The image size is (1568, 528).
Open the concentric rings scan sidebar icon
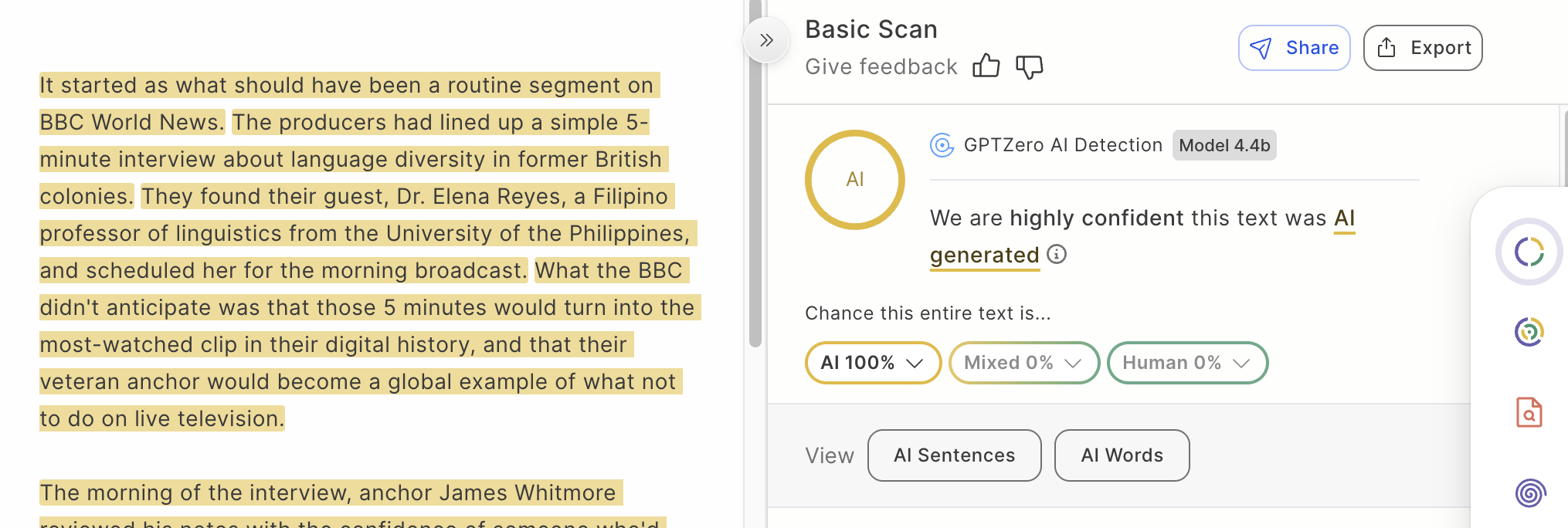pyautogui.click(x=1529, y=332)
